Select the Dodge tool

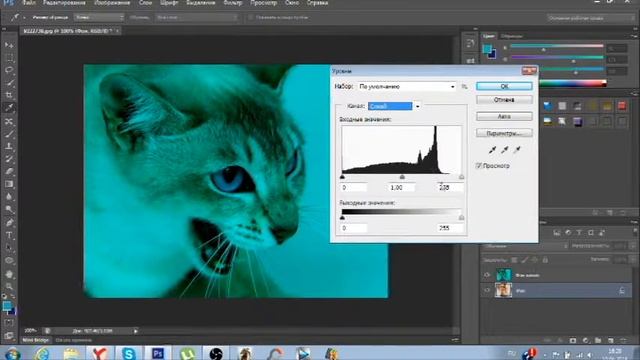[9, 209]
